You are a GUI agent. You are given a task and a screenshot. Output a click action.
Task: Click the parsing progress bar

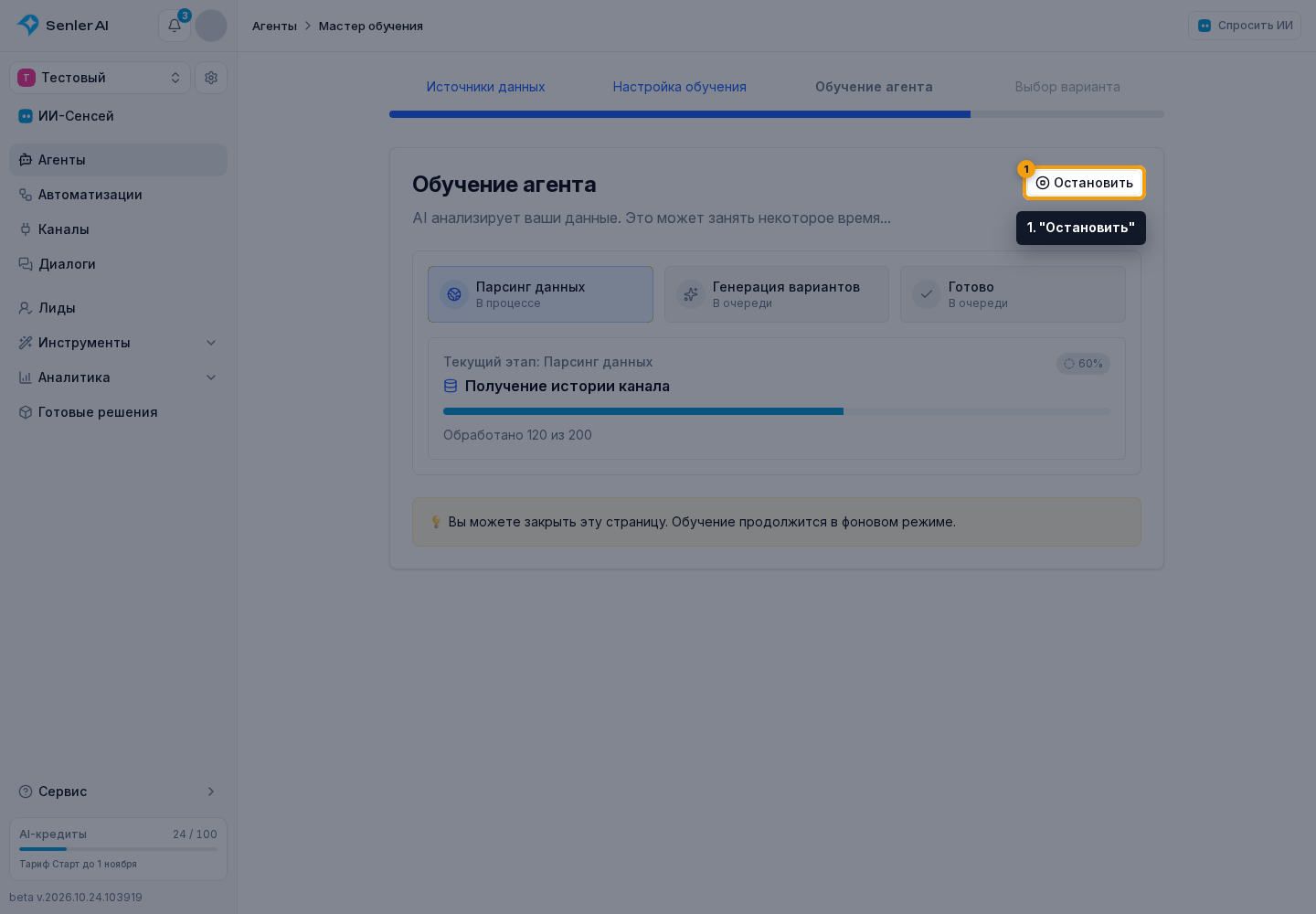[777, 411]
